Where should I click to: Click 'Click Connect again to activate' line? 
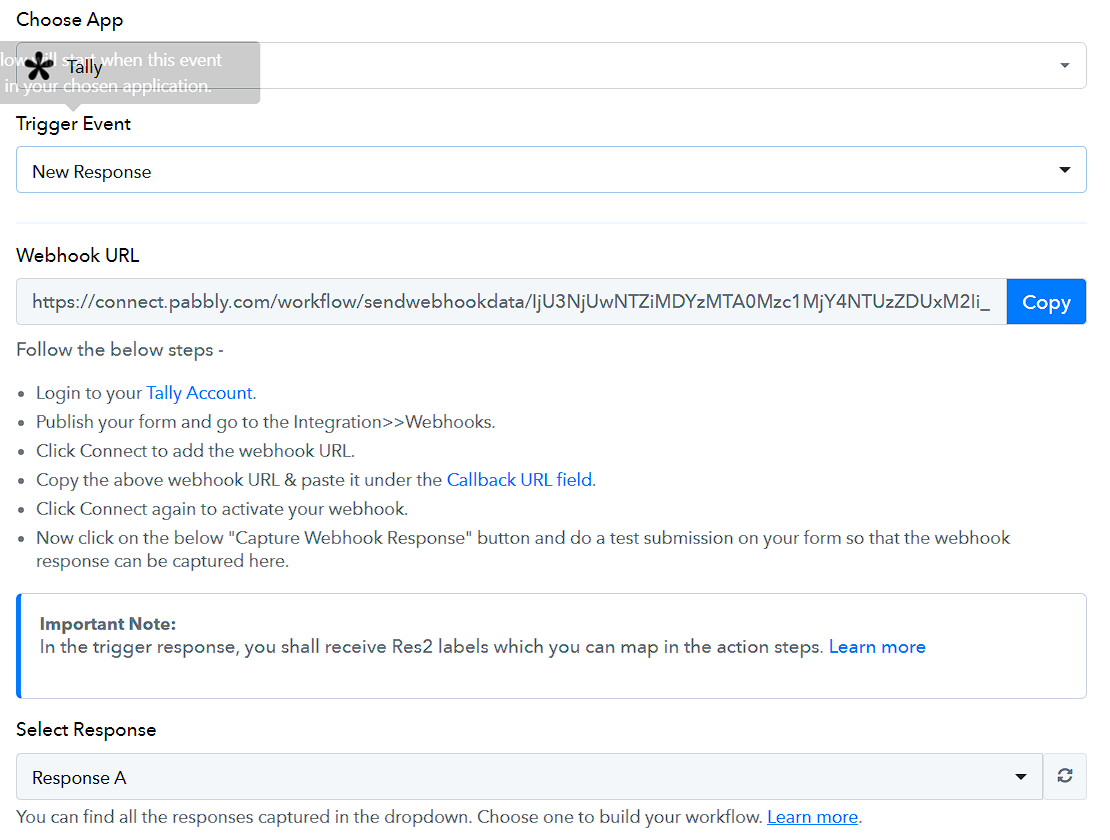[x=222, y=509]
